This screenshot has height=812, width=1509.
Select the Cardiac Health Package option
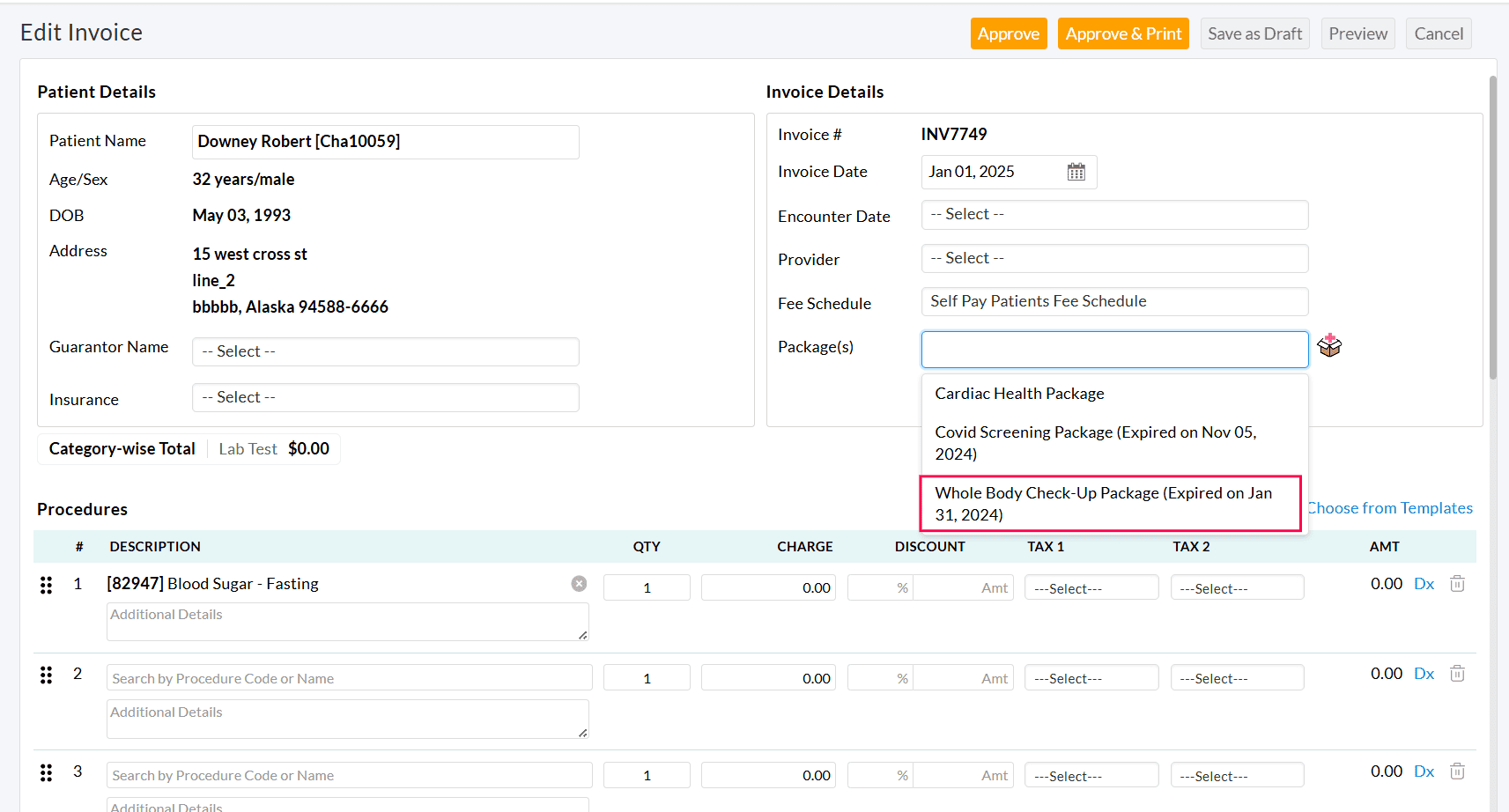pyautogui.click(x=1019, y=394)
